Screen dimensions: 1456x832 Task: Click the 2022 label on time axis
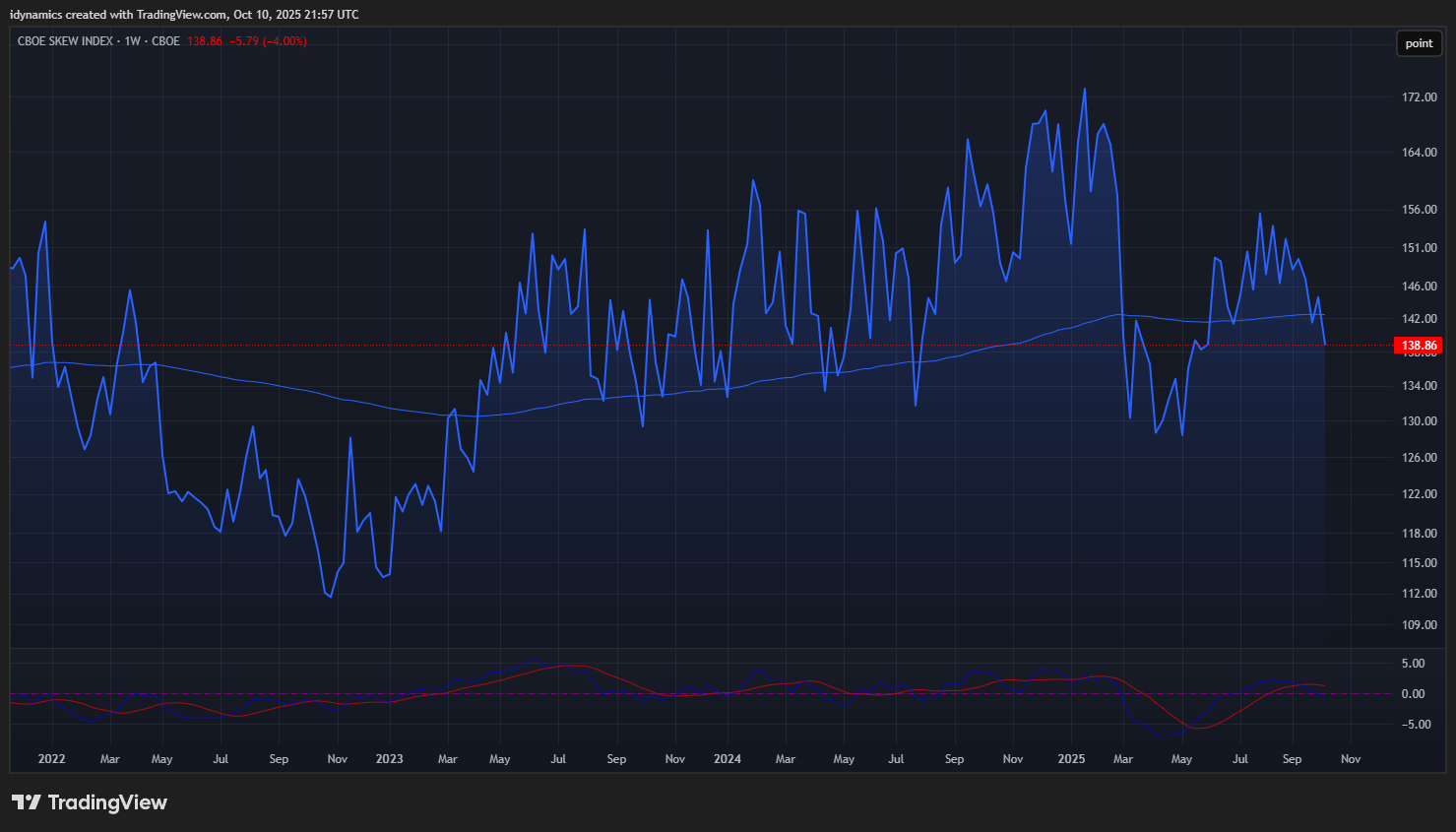tap(51, 759)
